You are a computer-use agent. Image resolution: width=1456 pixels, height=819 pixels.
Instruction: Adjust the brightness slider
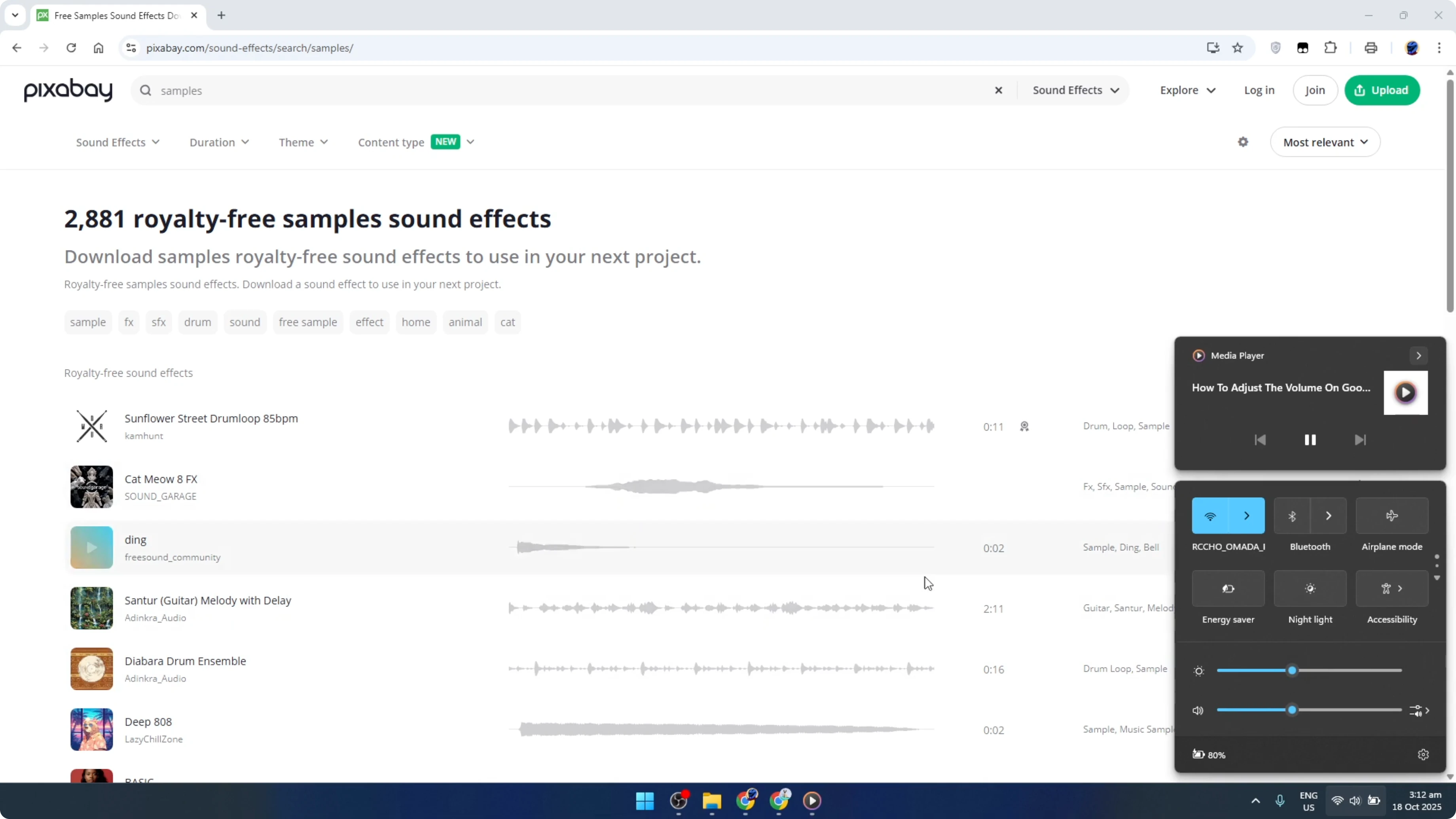point(1292,671)
